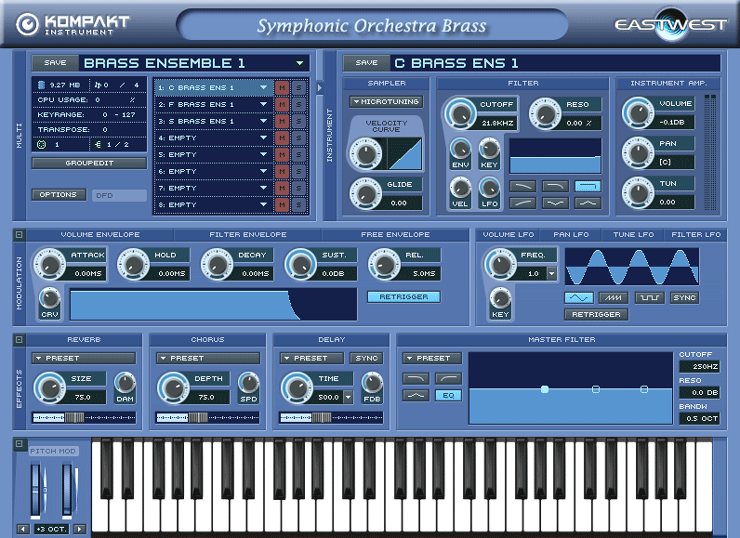
Task: Select the sawtooth LFO waveform
Action: pyautogui.click(x=613, y=298)
